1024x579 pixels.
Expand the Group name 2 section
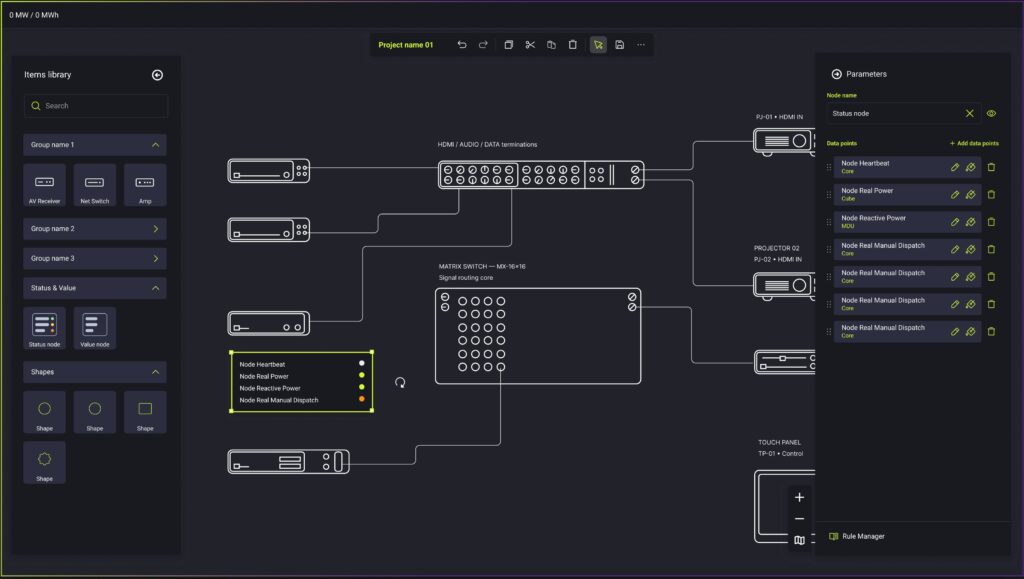coord(155,229)
